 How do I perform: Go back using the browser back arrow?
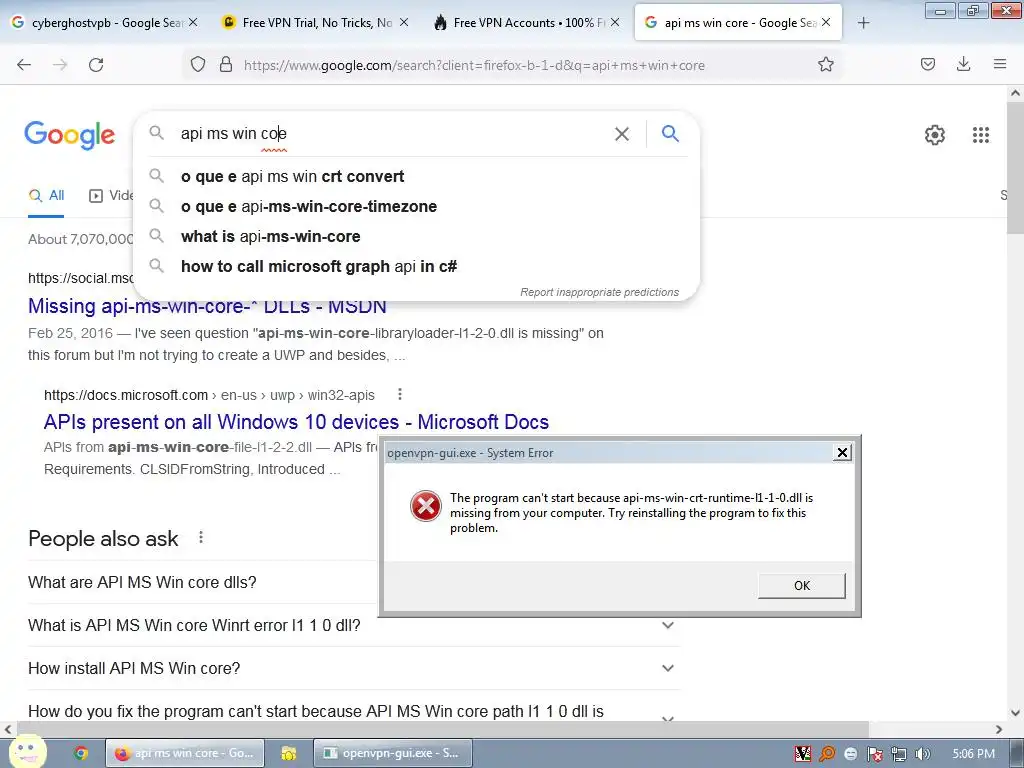pyautogui.click(x=24, y=65)
